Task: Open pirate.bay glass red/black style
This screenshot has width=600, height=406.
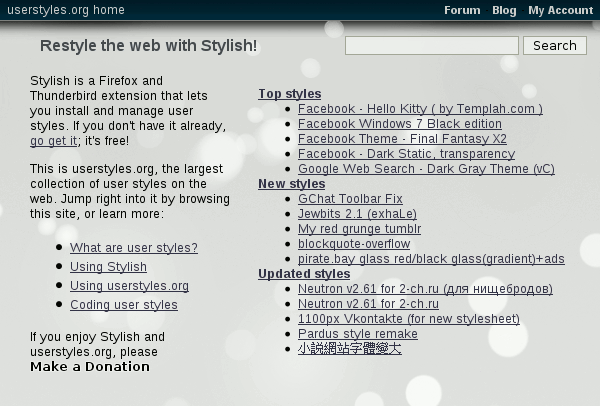Action: (x=431, y=259)
